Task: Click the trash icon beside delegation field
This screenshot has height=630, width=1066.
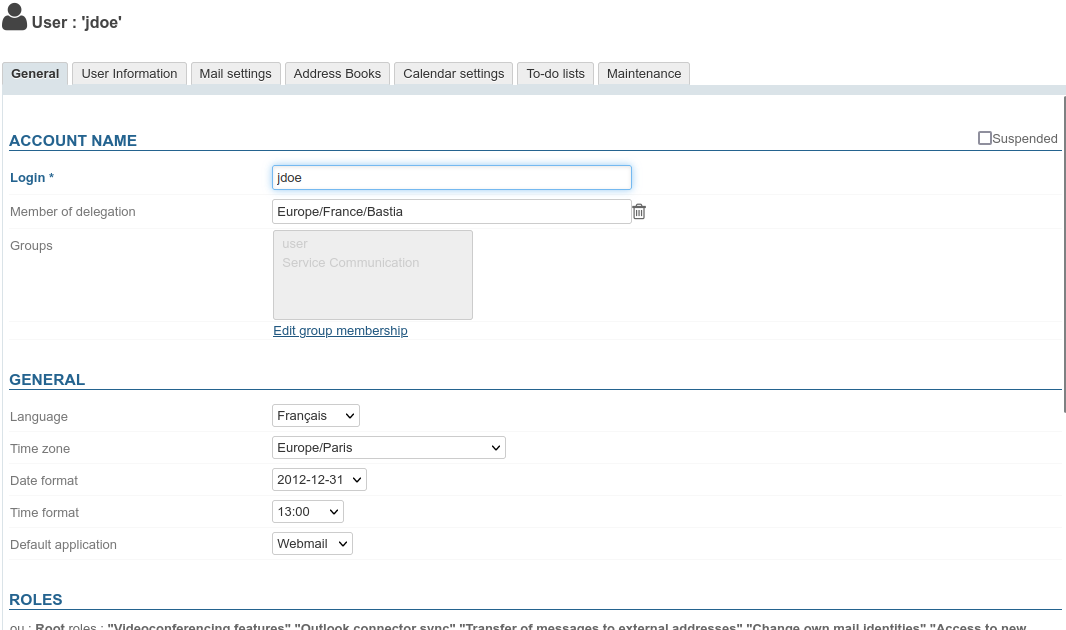Action: (639, 212)
